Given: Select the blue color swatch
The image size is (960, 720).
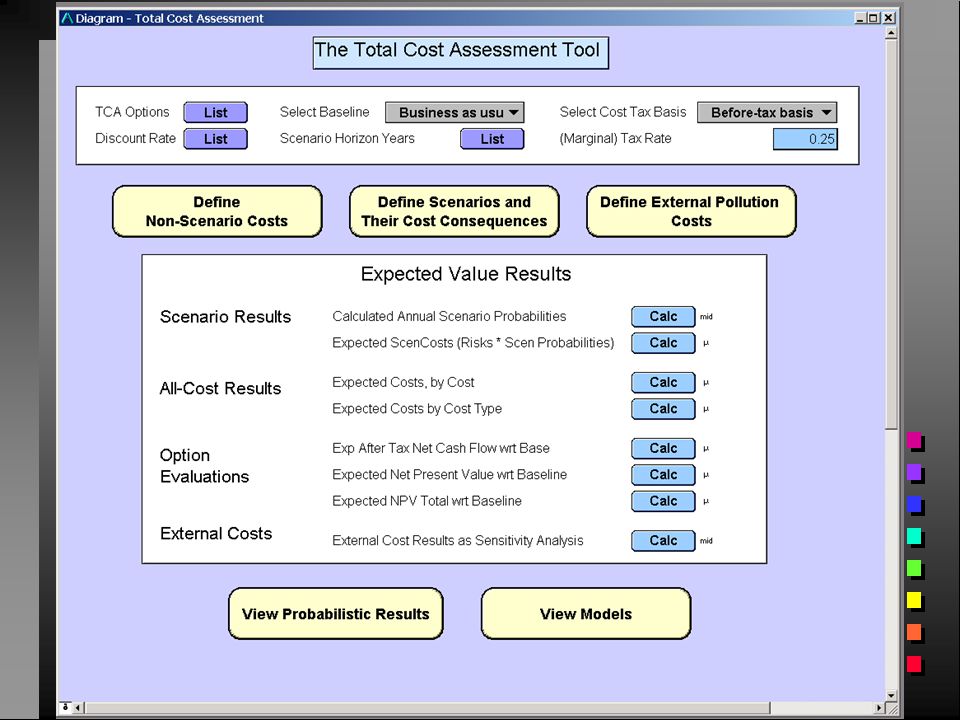Looking at the screenshot, I should [915, 504].
